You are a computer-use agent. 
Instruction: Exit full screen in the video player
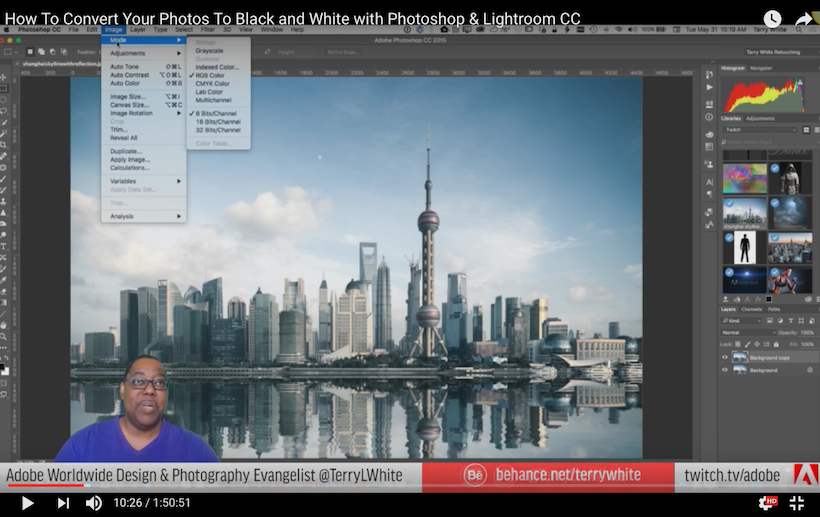coord(796,503)
